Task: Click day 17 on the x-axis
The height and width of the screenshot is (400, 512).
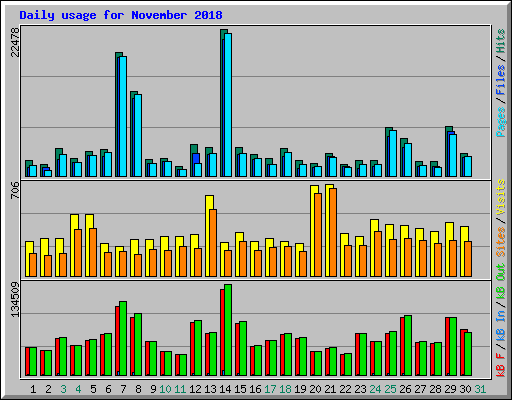Action: coord(270,389)
